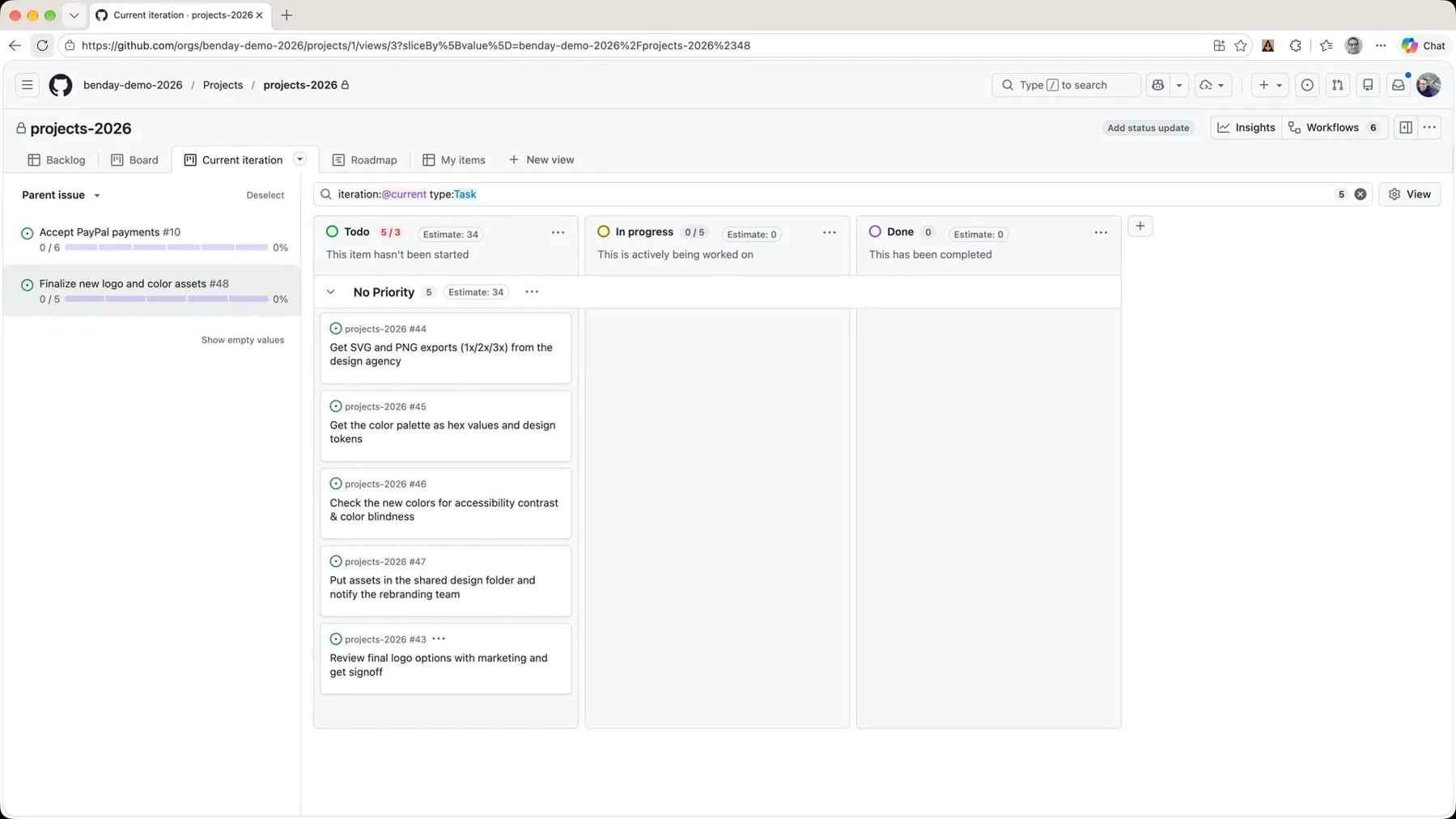Open Current iteration tab options dropdown
Image resolution: width=1456 pixels, height=819 pixels.
point(299,159)
